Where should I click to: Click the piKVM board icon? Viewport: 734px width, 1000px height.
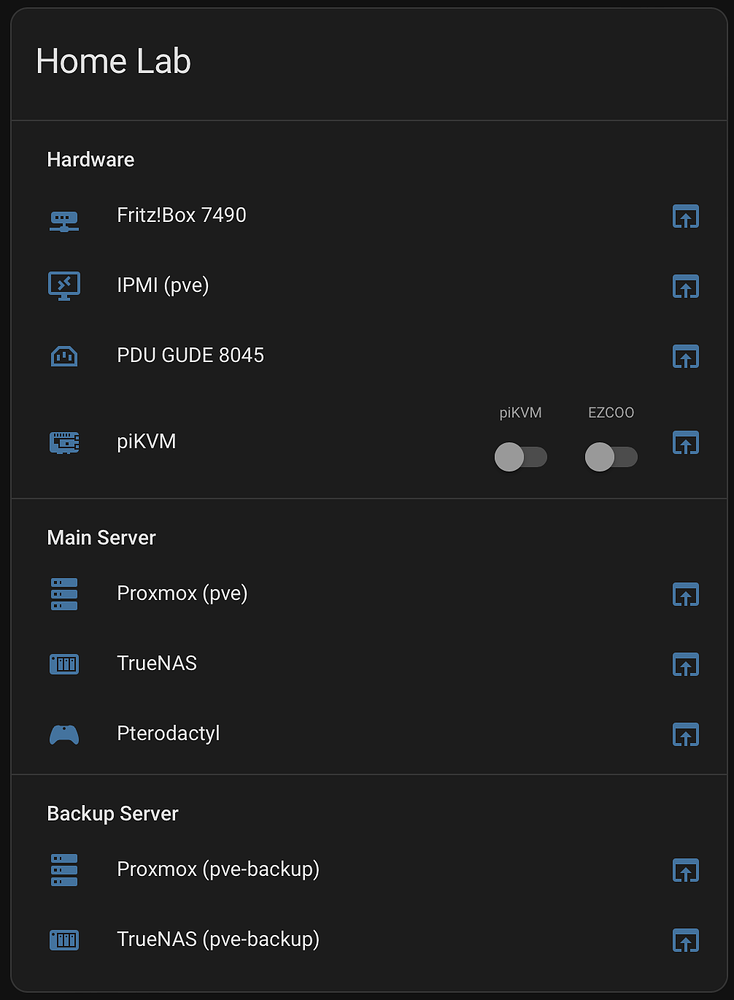(x=64, y=443)
